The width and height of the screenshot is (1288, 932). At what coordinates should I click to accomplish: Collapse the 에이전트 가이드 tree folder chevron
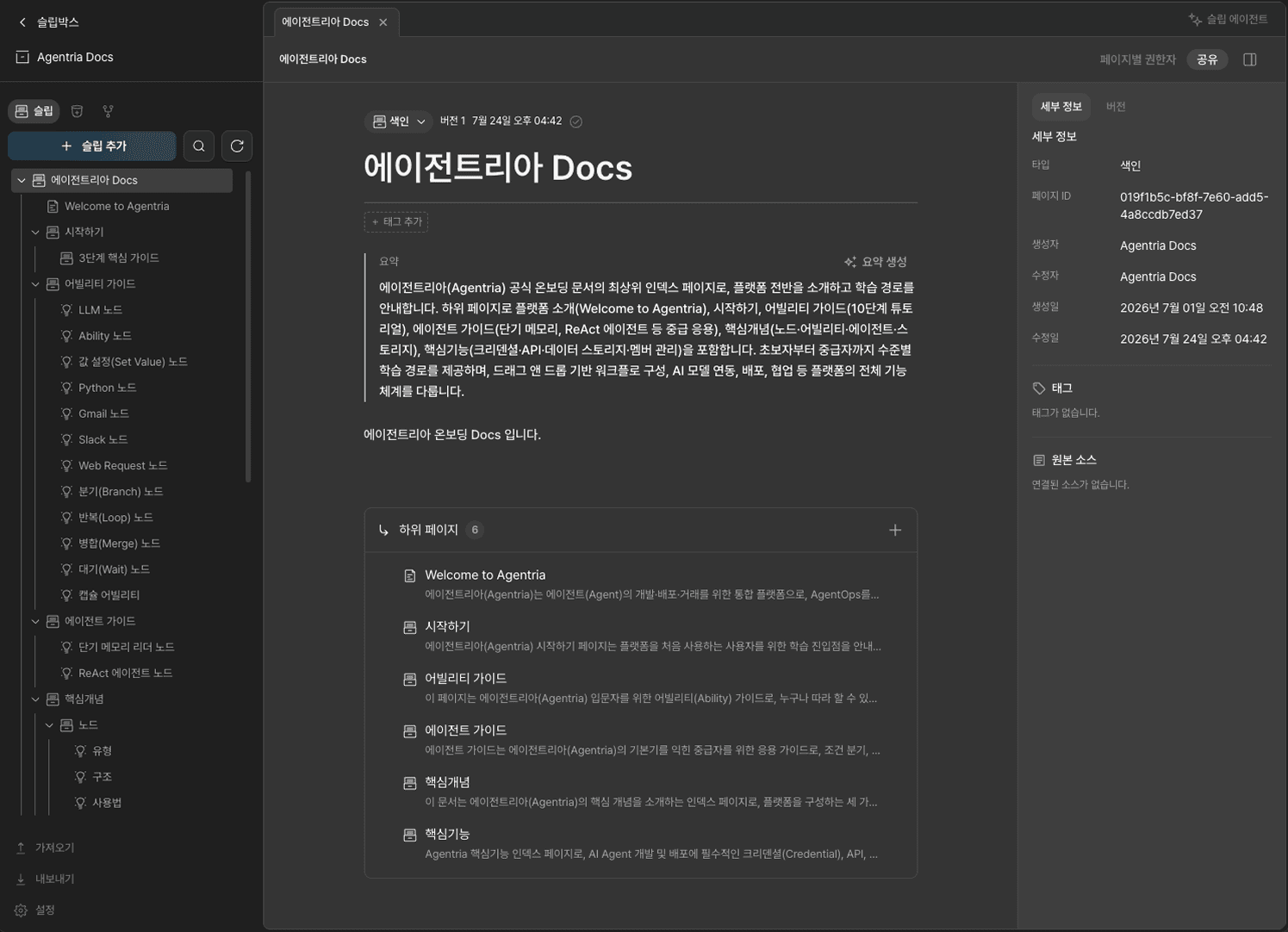35,621
